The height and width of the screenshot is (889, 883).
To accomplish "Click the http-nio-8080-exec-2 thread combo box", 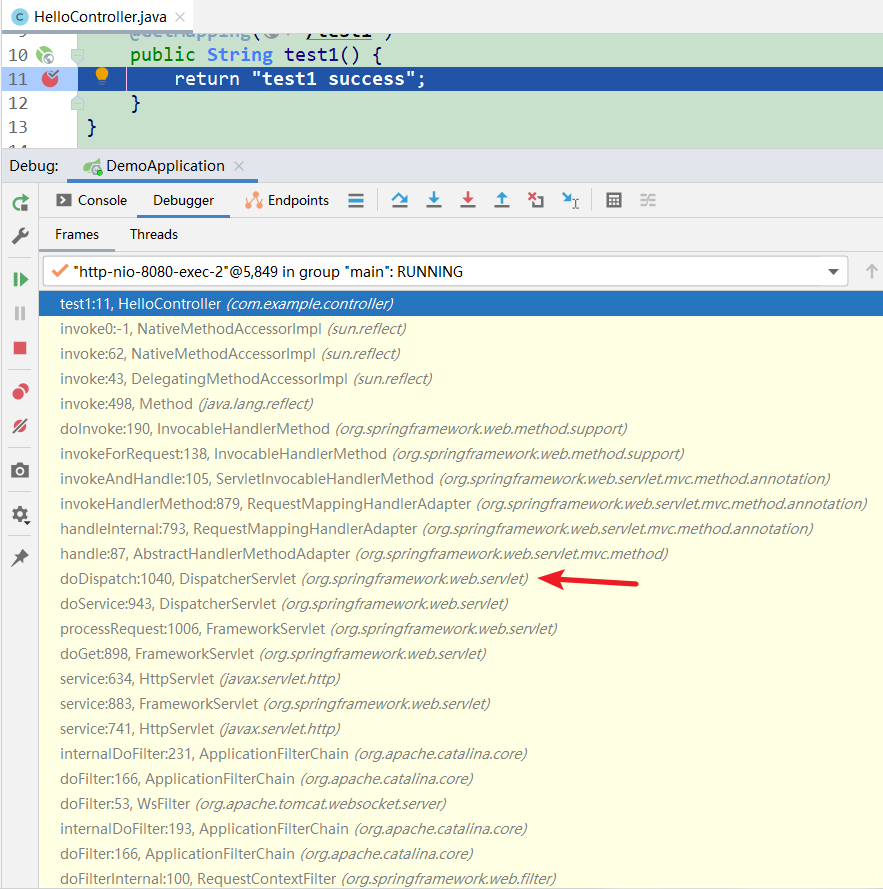I will [445, 272].
